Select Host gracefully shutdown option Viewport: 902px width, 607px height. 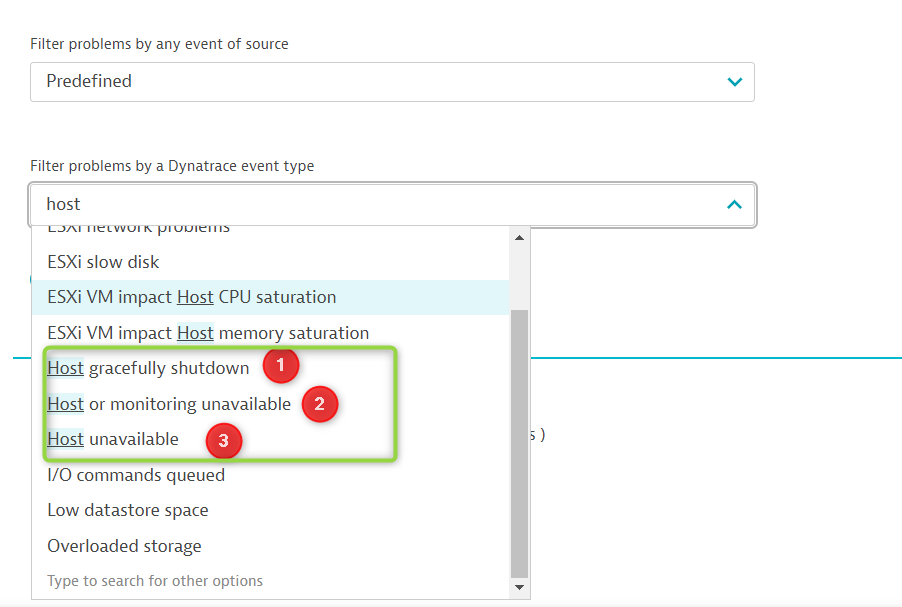148,368
